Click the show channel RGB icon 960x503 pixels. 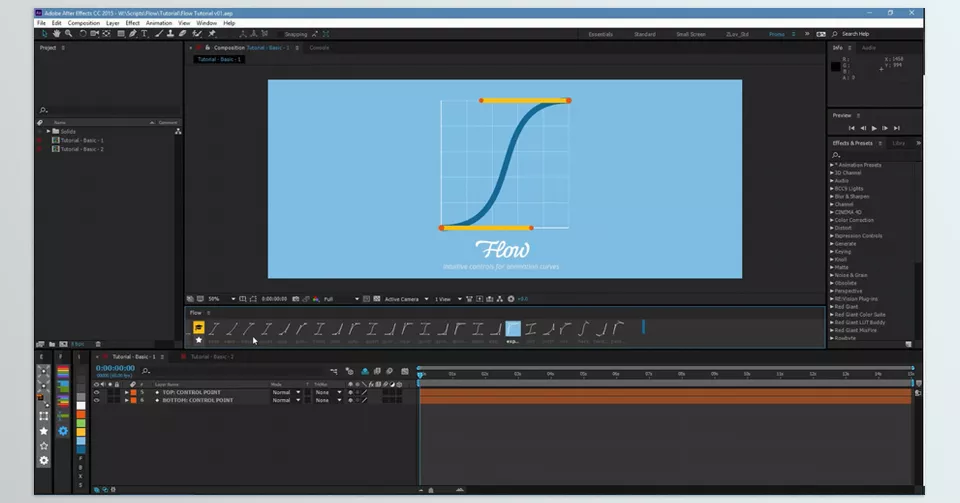tap(316, 299)
